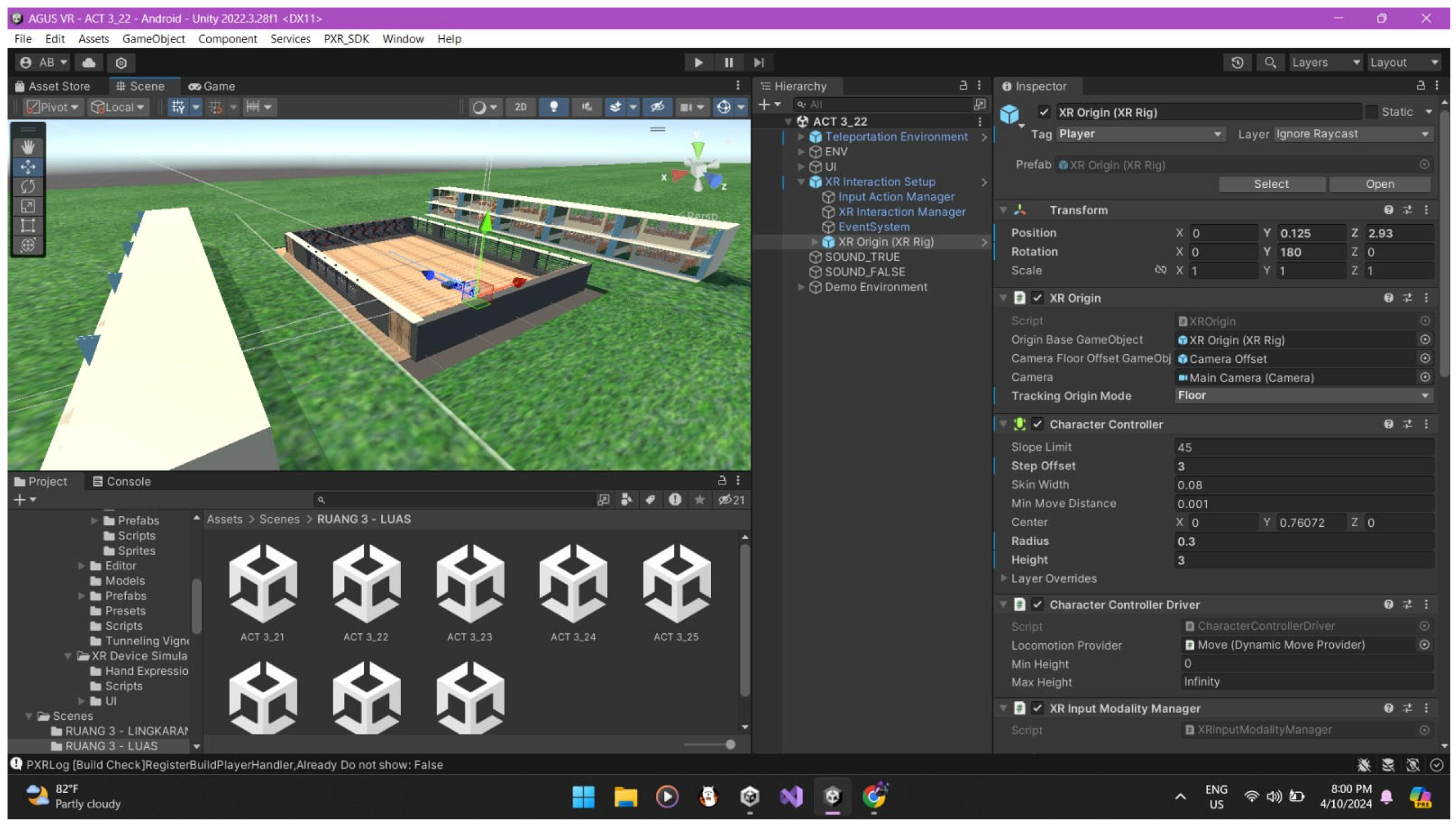This screenshot has height=825, width=1456.
Task: Click the prefab Select button
Action: pos(1271,184)
